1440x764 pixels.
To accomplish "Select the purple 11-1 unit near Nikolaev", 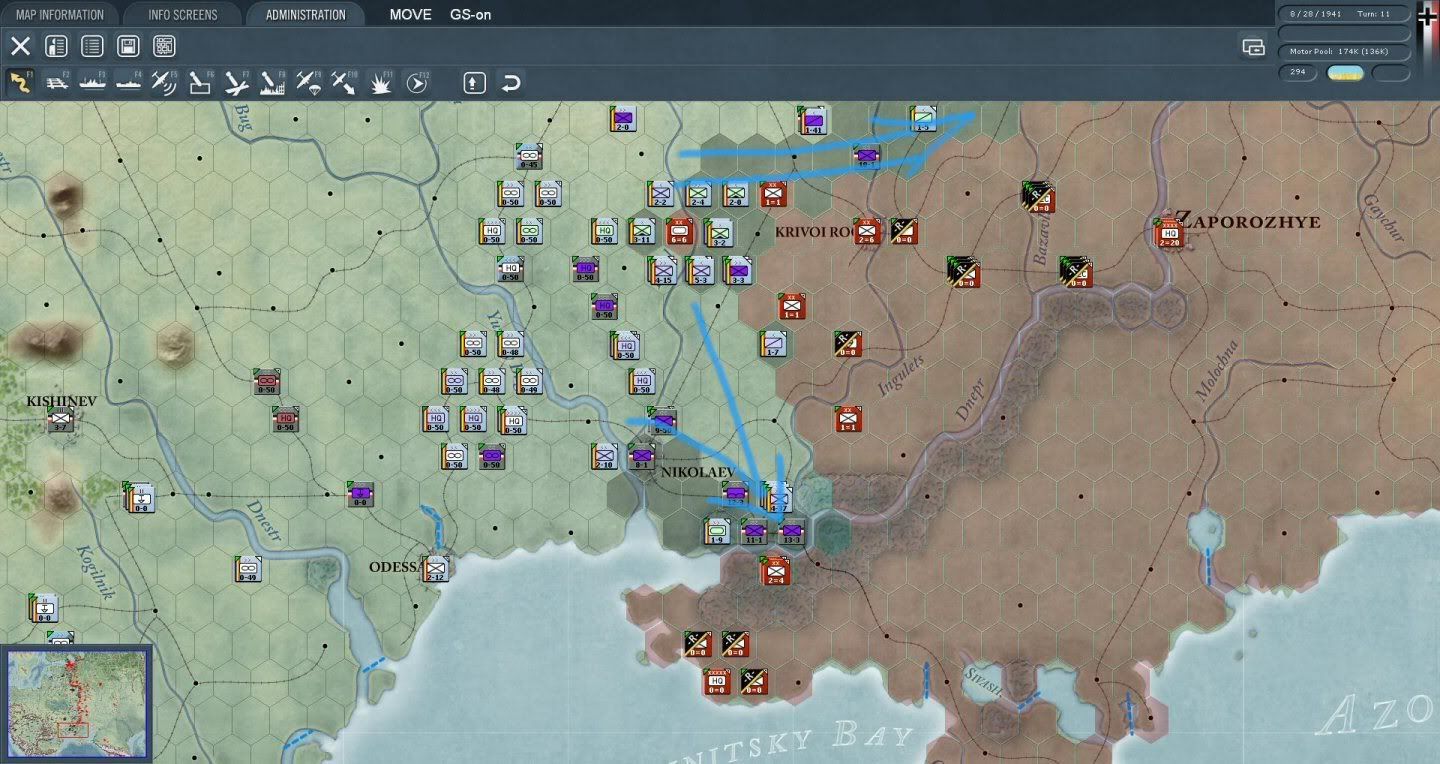I will pyautogui.click(x=754, y=533).
